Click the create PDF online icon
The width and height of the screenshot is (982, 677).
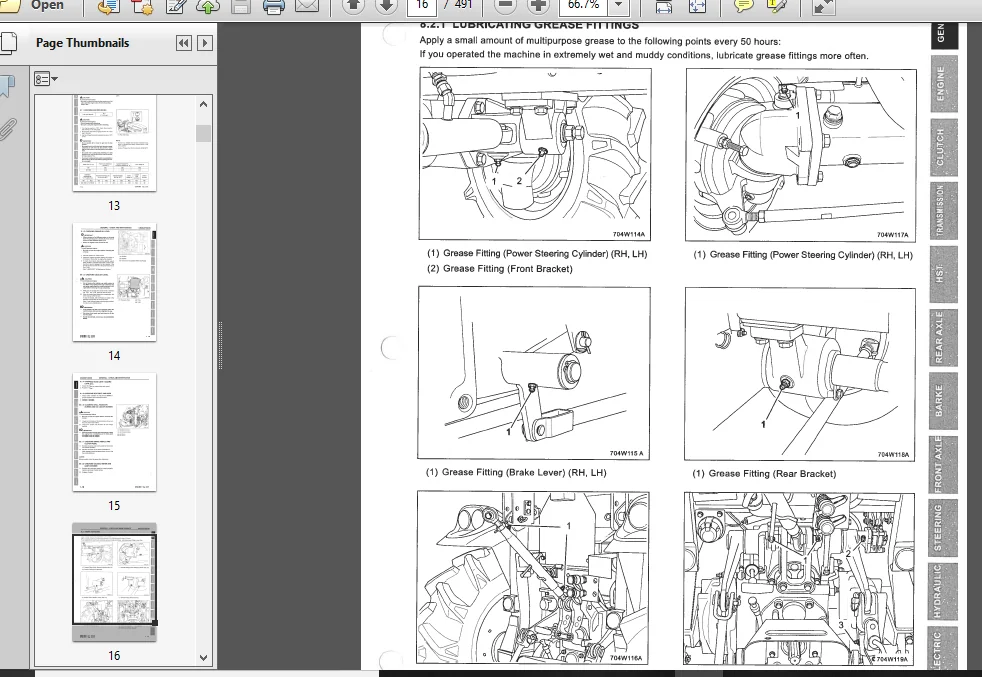point(109,6)
